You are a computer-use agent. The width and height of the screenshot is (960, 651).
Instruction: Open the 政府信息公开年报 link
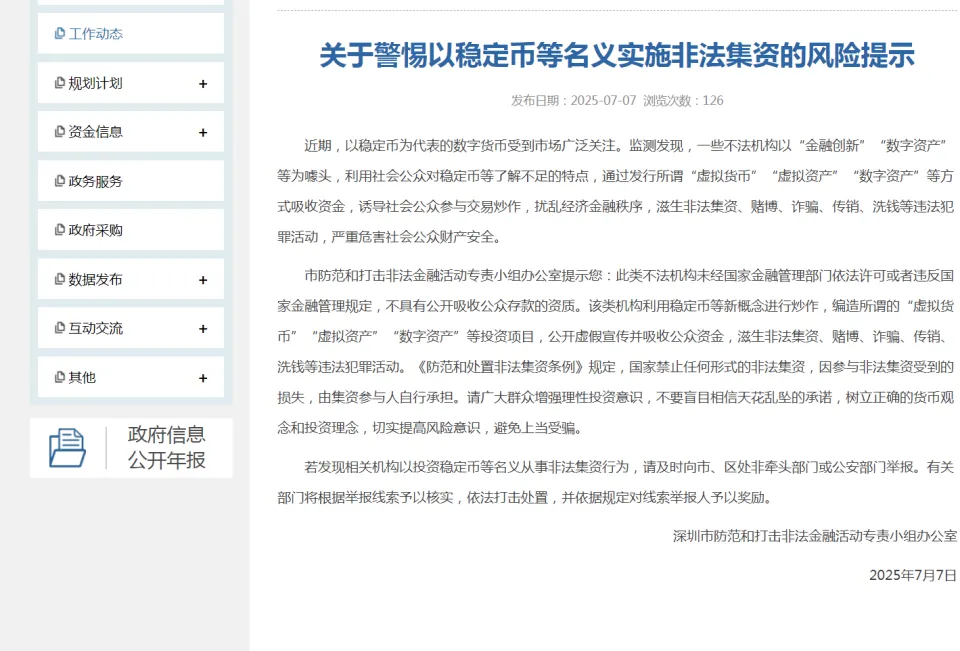point(131,448)
